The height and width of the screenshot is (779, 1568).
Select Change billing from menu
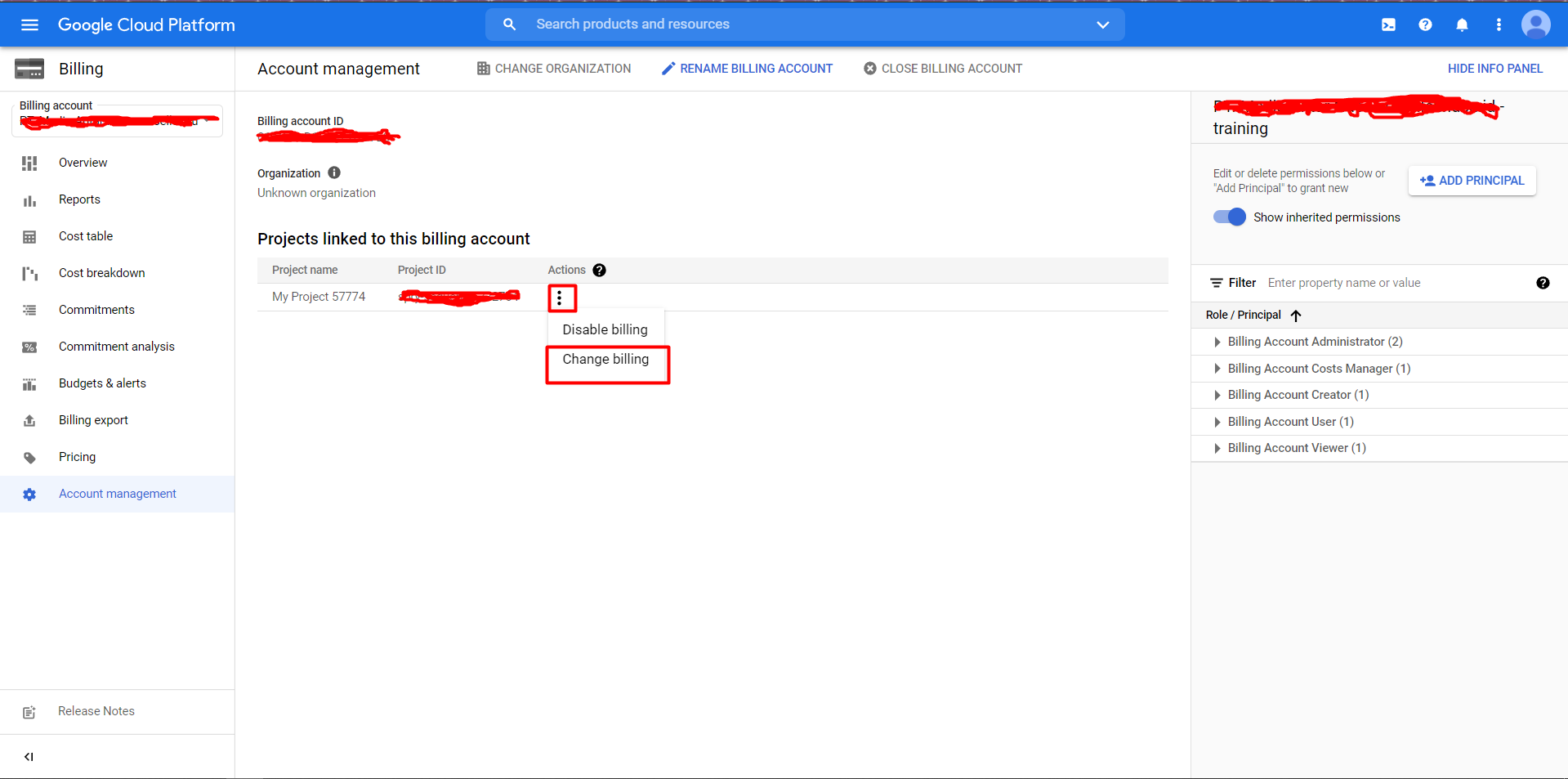click(x=605, y=359)
